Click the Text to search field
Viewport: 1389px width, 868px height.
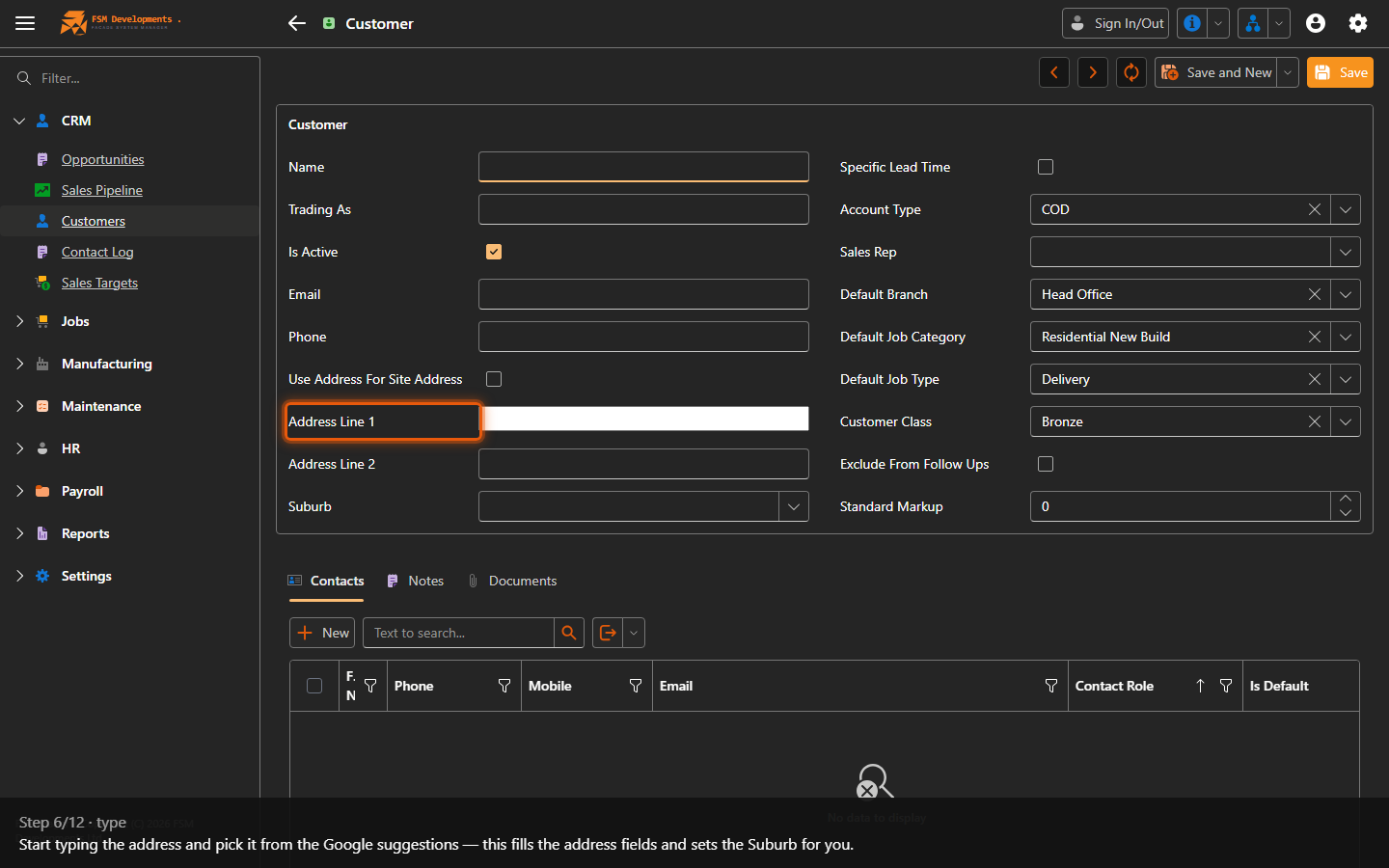pos(458,633)
